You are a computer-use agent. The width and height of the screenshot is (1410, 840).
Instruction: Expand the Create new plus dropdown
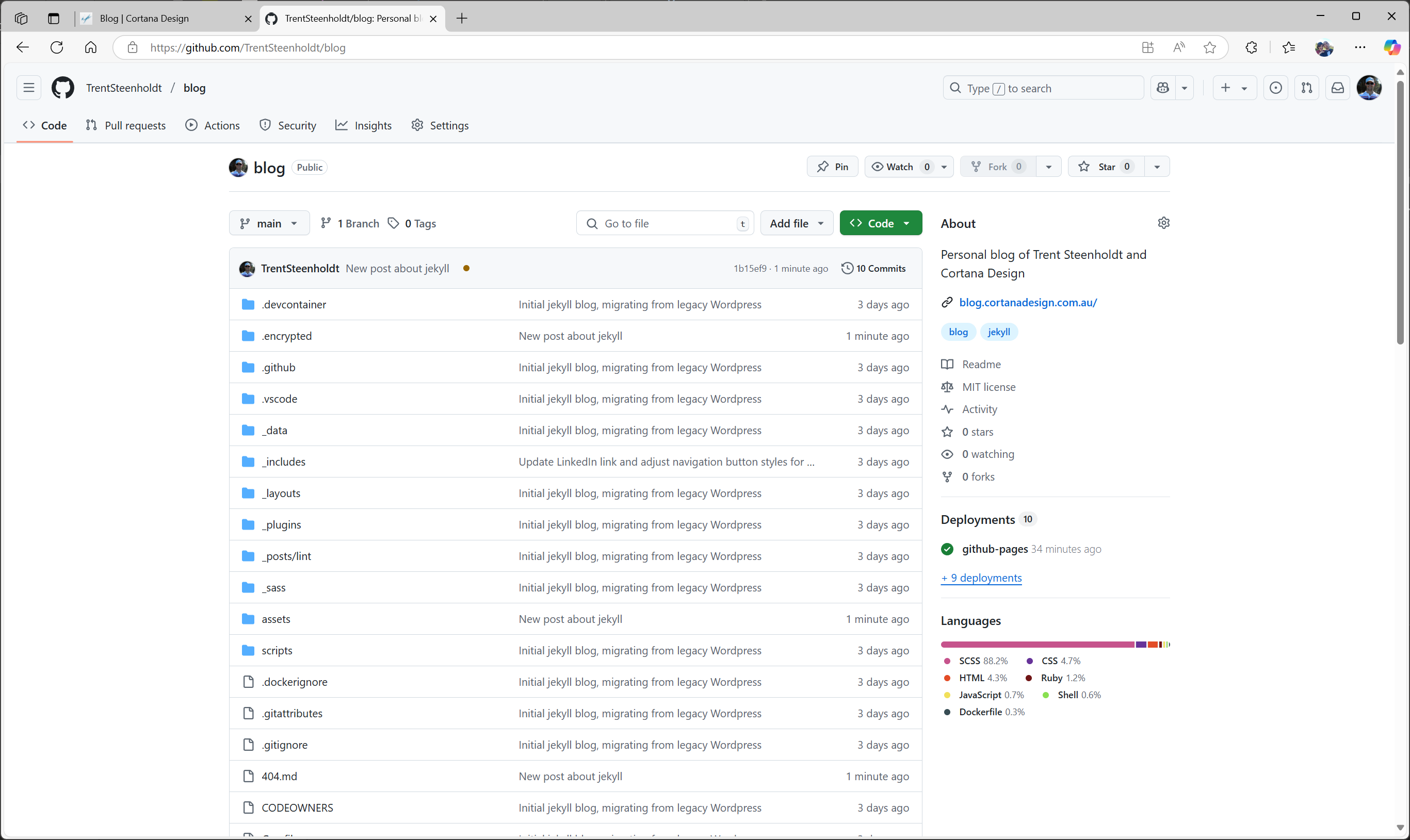(1235, 88)
